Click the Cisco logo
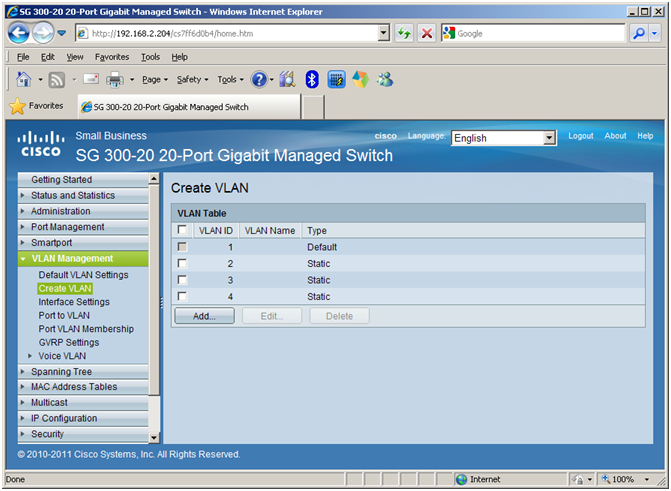This screenshot has height=491, width=671. click(x=41, y=144)
